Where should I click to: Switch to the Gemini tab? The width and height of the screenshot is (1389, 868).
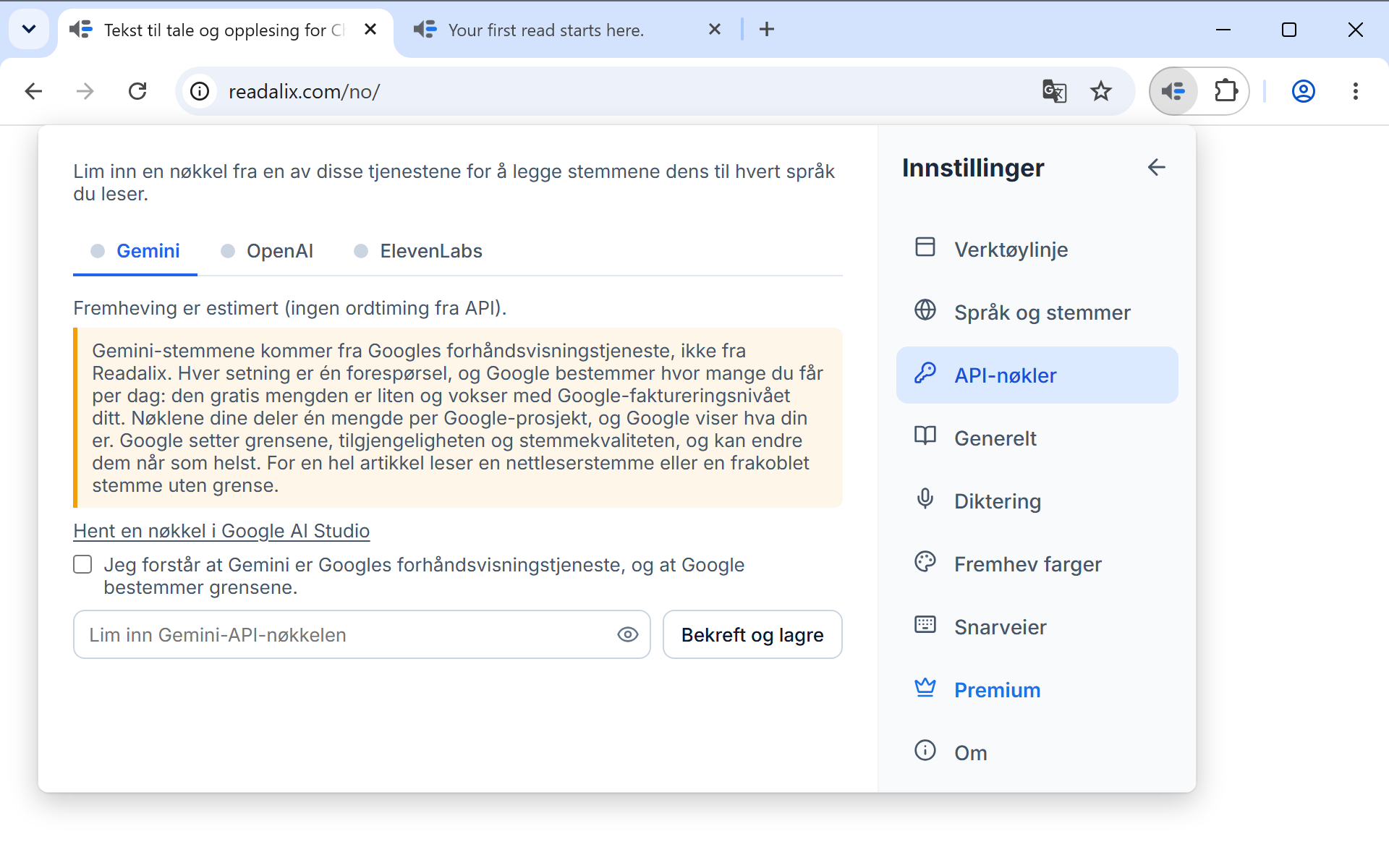[x=135, y=251]
